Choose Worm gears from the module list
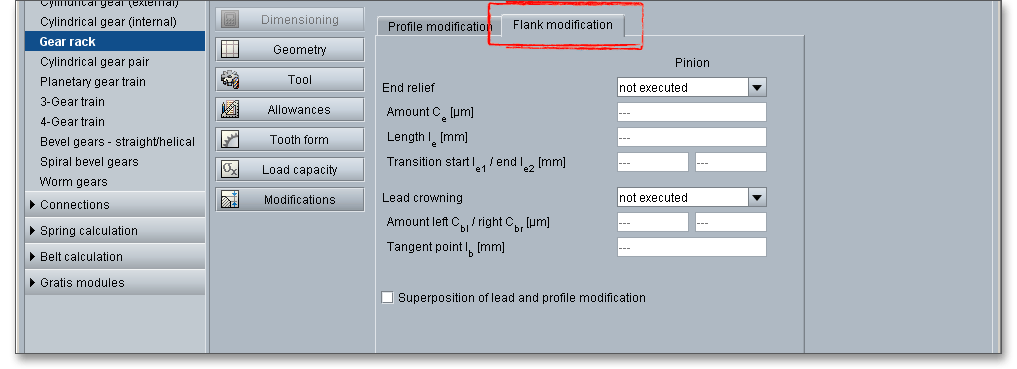 click(74, 182)
